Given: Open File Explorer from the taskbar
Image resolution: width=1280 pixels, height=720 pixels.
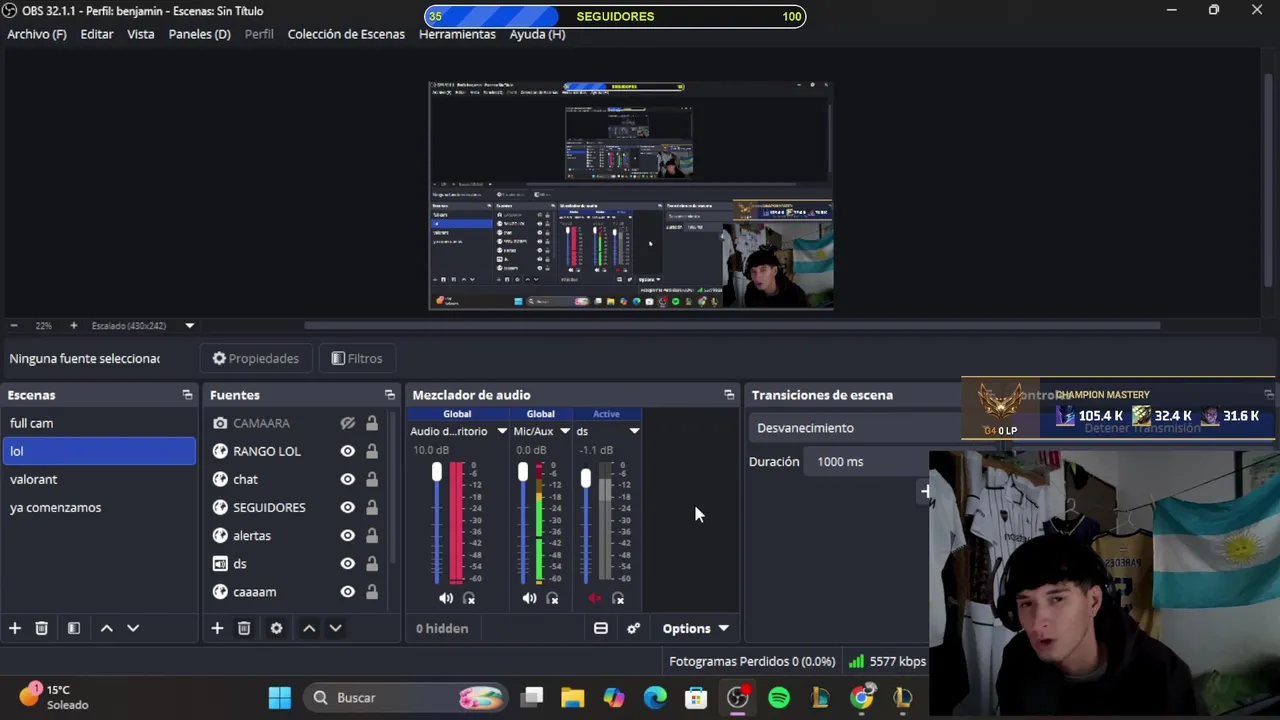Looking at the screenshot, I should point(572,698).
